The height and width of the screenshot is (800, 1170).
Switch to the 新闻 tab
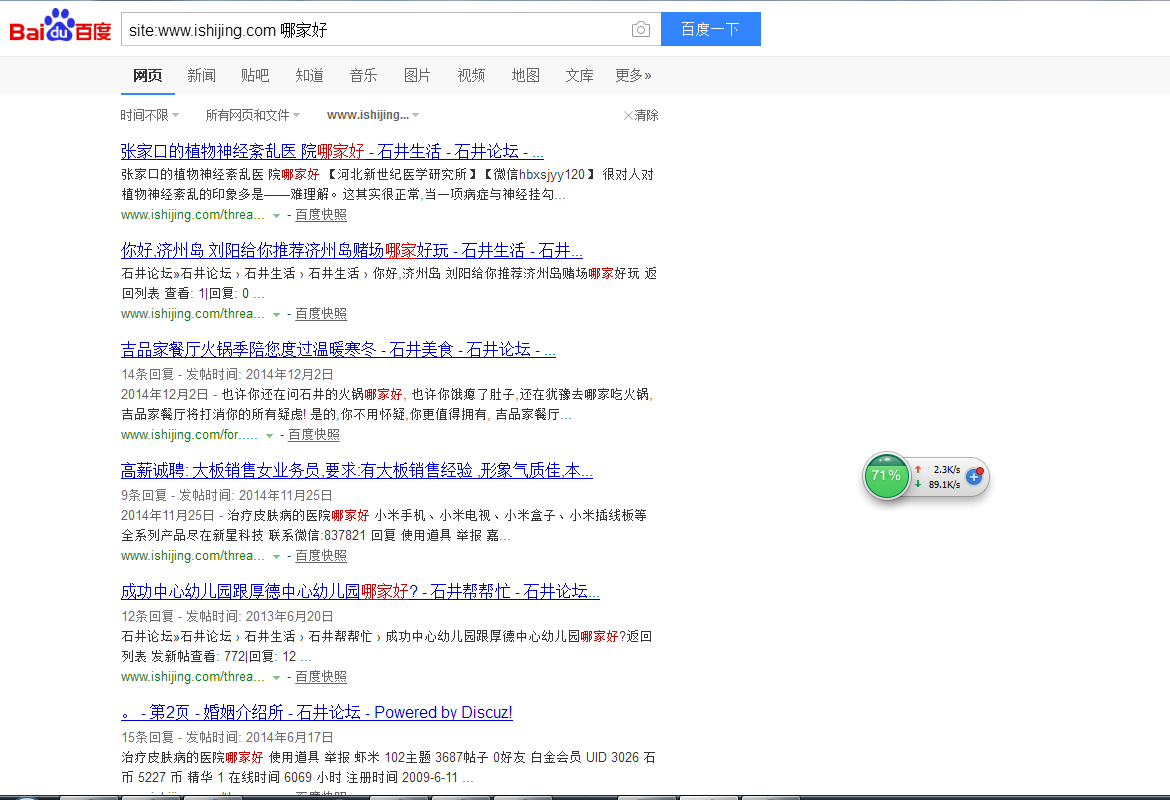201,75
